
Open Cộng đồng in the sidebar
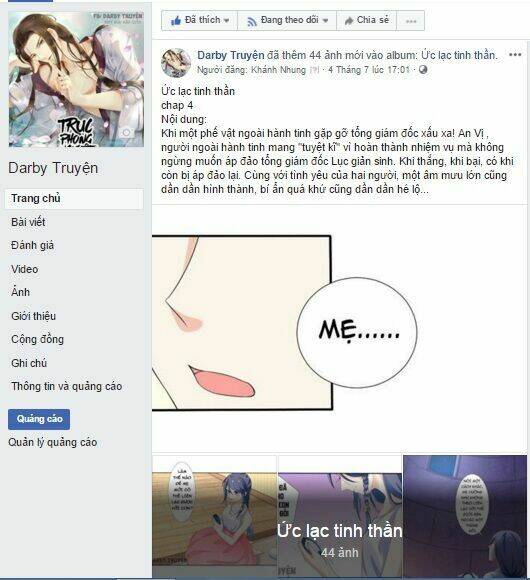37,339
